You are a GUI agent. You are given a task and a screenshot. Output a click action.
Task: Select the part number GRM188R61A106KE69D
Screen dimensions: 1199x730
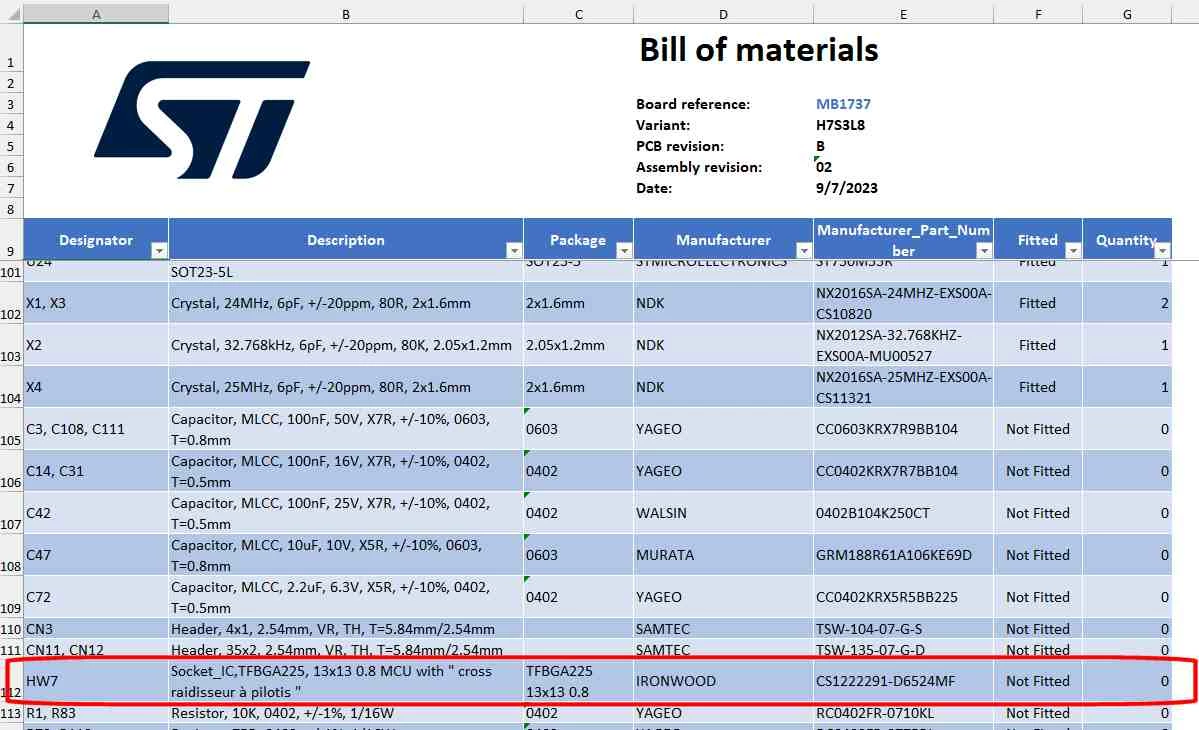[x=903, y=556]
